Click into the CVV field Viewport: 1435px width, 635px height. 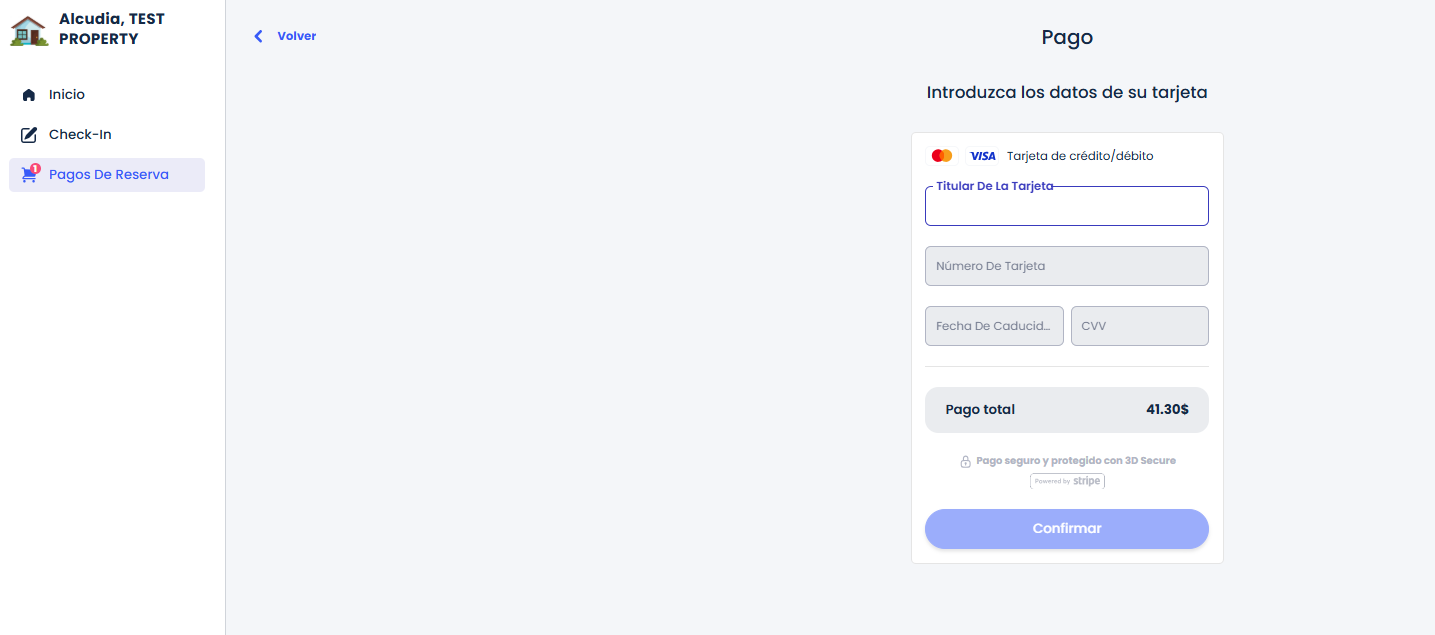[x=1139, y=326]
